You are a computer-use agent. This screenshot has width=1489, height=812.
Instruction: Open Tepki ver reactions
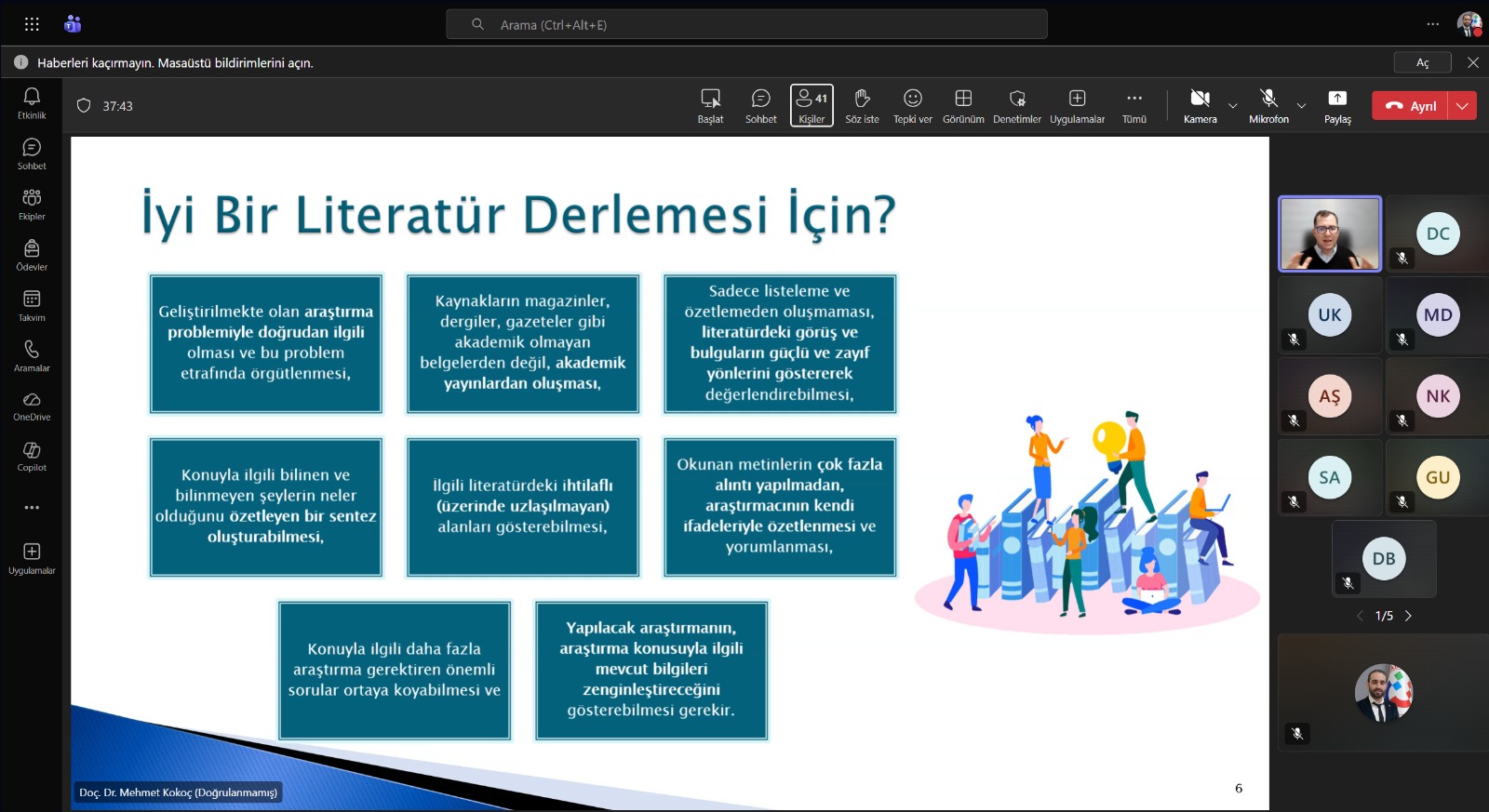tap(912, 105)
